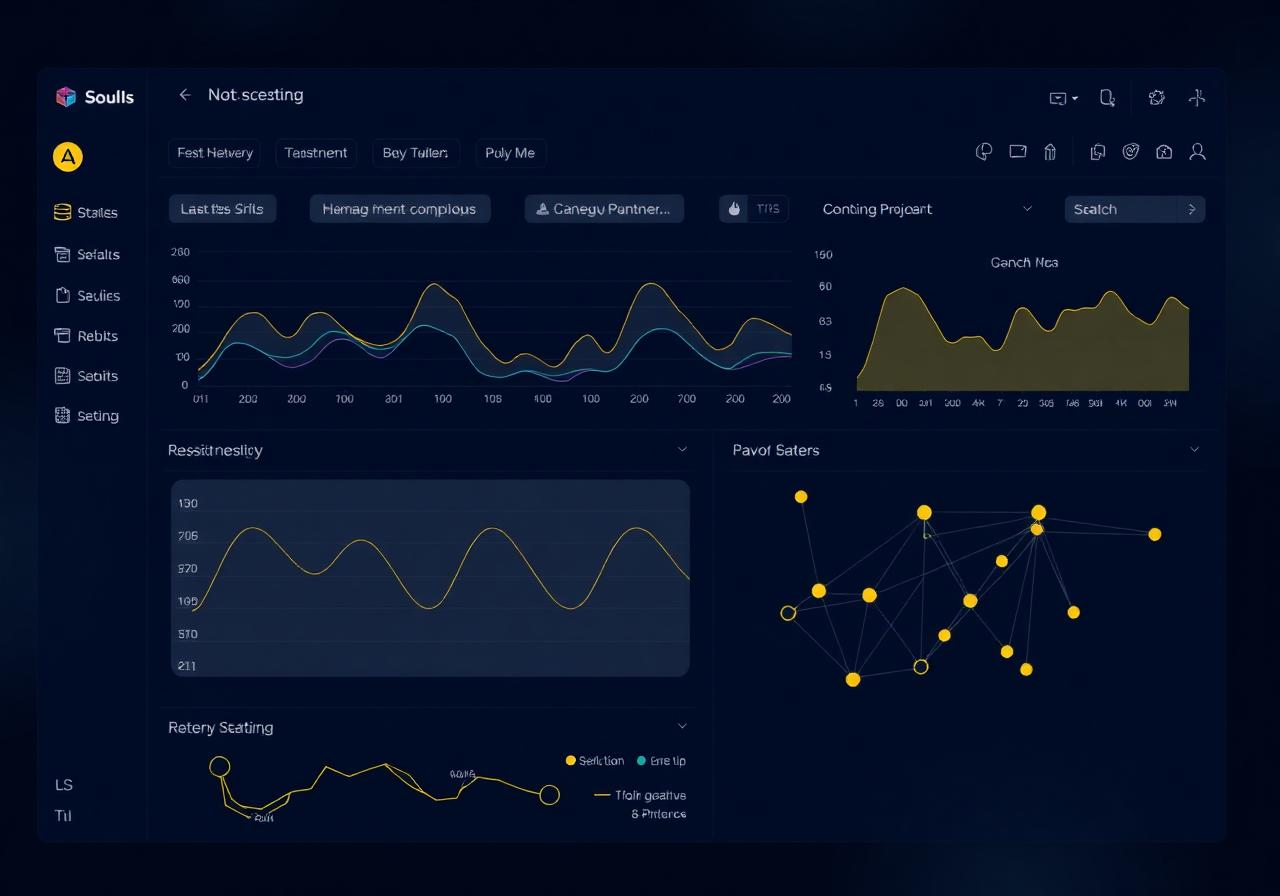The image size is (1280, 896).
Task: Click the Pavof Saters panel heading
Action: point(776,450)
